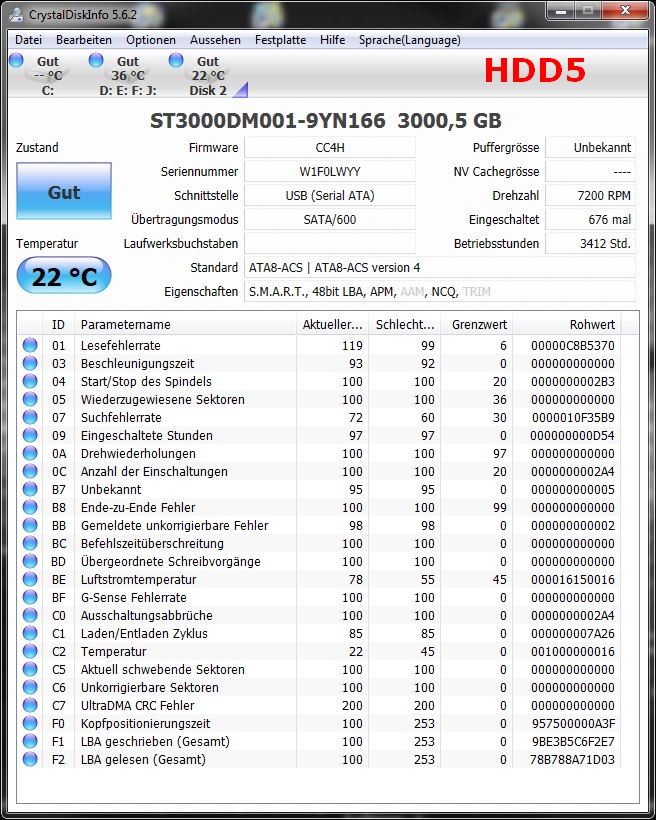This screenshot has width=656, height=820.
Task: Click status icon for Wiederzugewiesene Sektoren
Action: 30,399
